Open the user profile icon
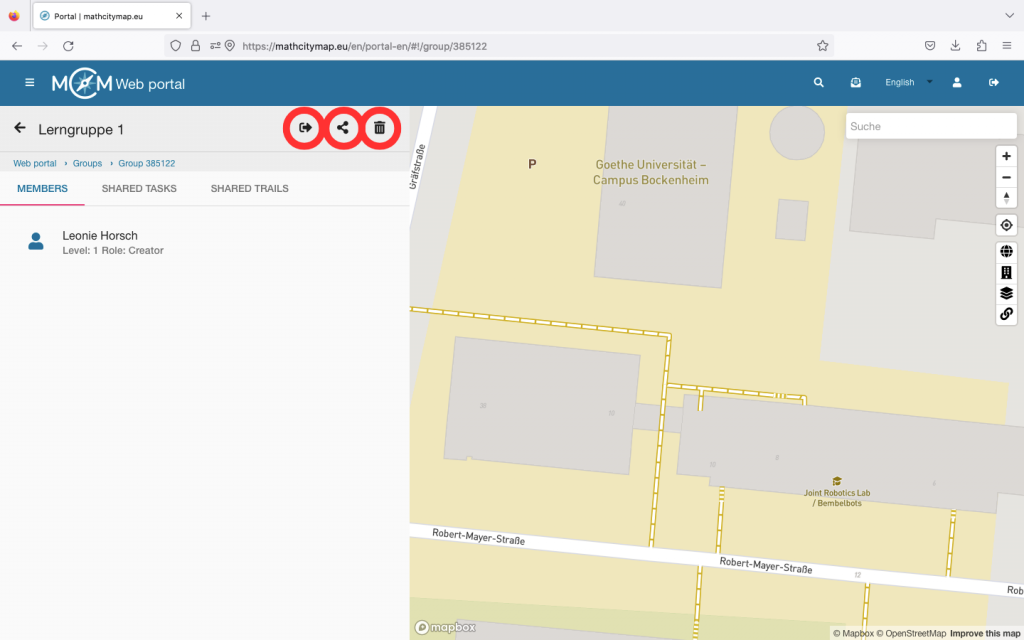This screenshot has width=1024, height=640. pos(957,83)
